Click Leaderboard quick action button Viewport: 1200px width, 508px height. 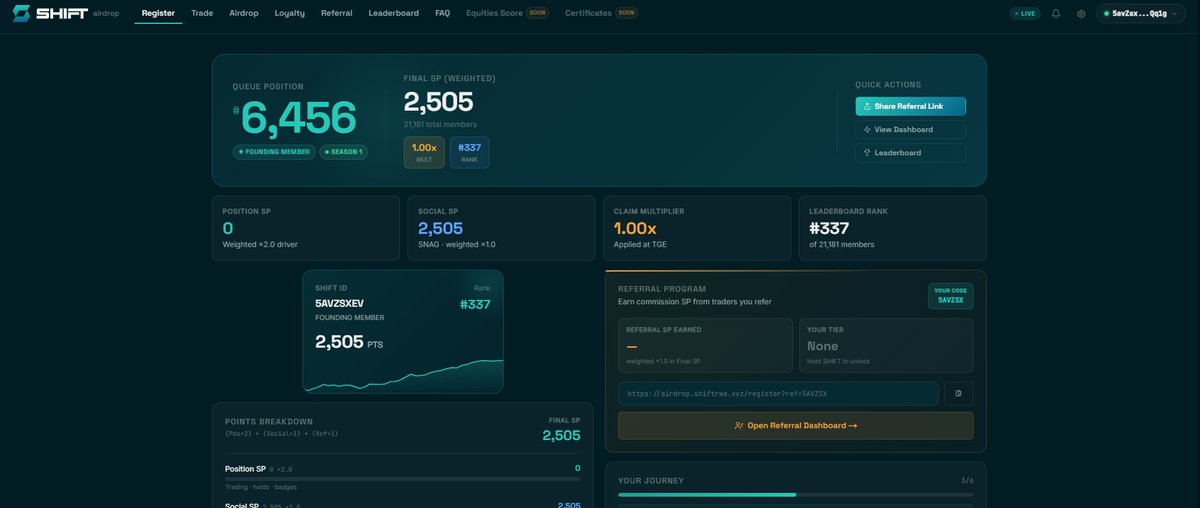[x=910, y=153]
